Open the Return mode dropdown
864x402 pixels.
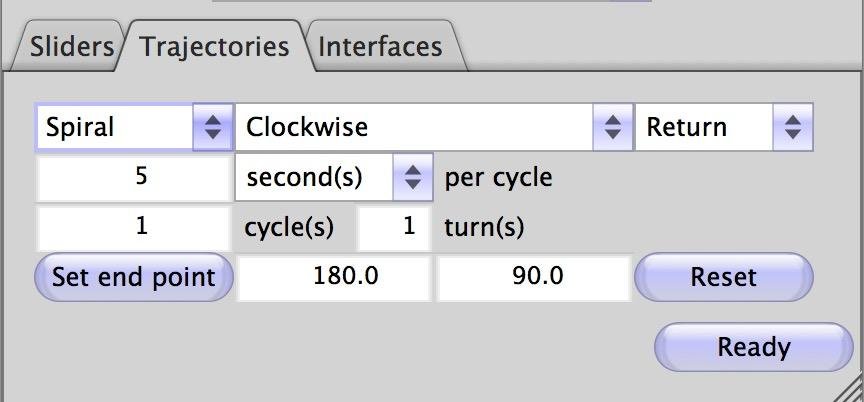705,127
